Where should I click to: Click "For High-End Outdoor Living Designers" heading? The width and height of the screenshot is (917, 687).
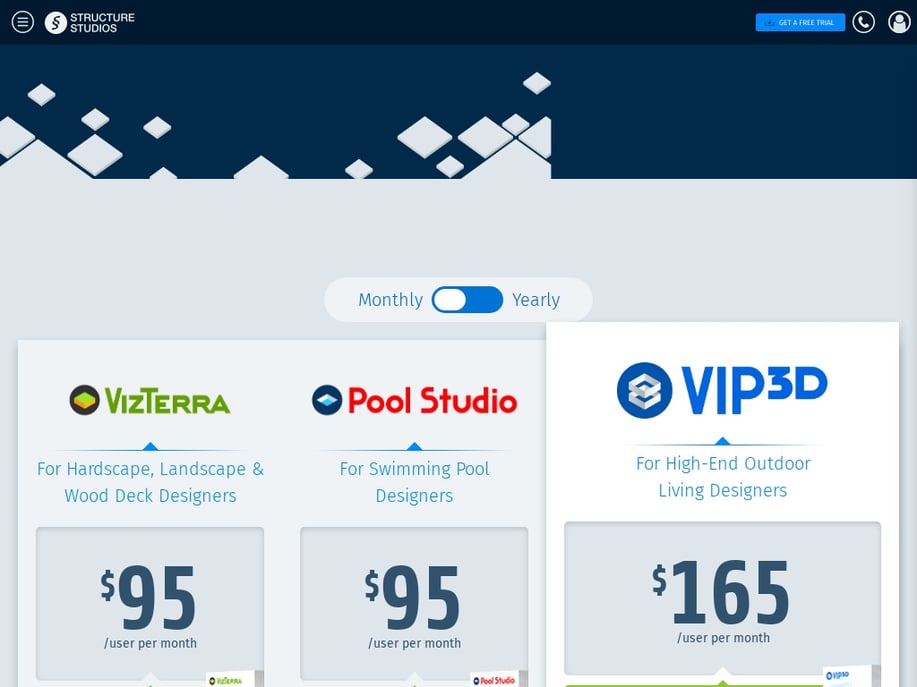pos(722,477)
